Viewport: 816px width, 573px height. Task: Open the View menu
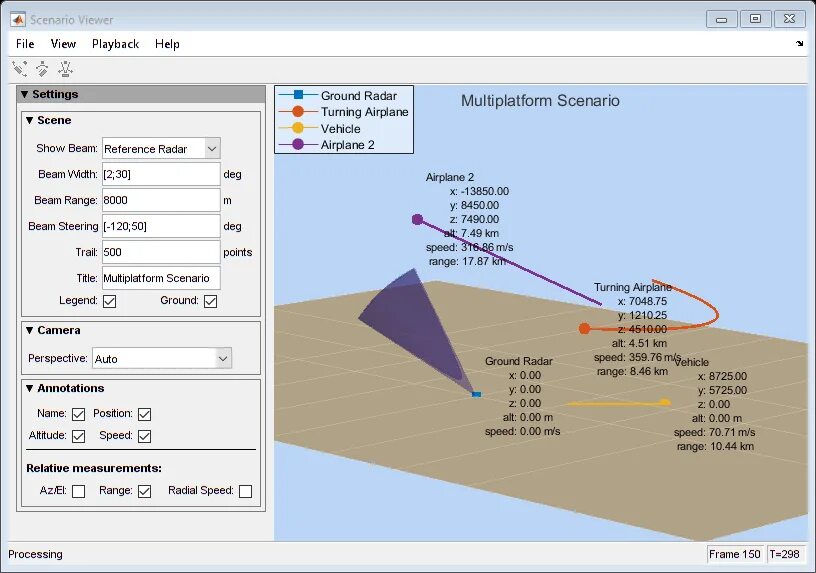pyautogui.click(x=63, y=44)
